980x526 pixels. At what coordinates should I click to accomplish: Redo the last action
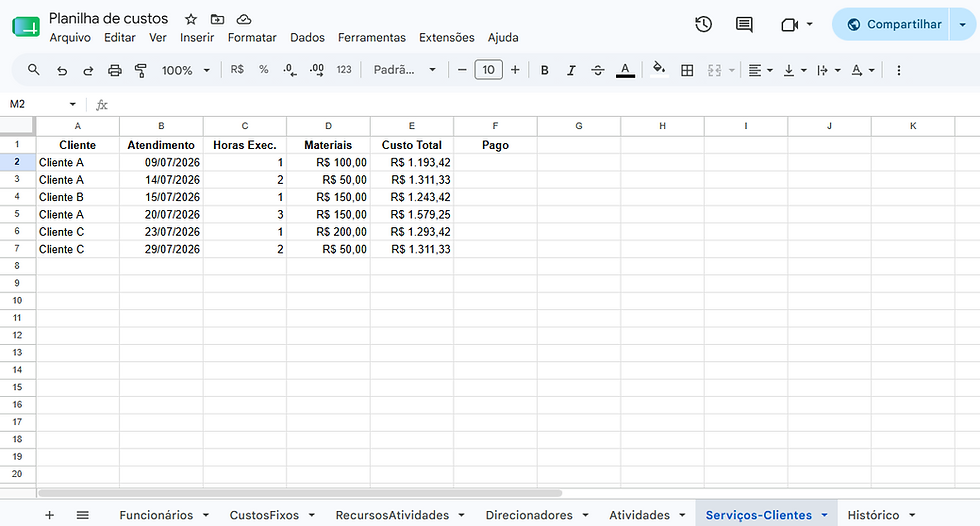pyautogui.click(x=88, y=70)
